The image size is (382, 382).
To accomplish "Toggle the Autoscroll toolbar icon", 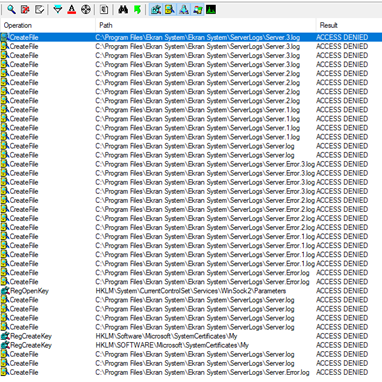I will pyautogui.click(x=25, y=10).
